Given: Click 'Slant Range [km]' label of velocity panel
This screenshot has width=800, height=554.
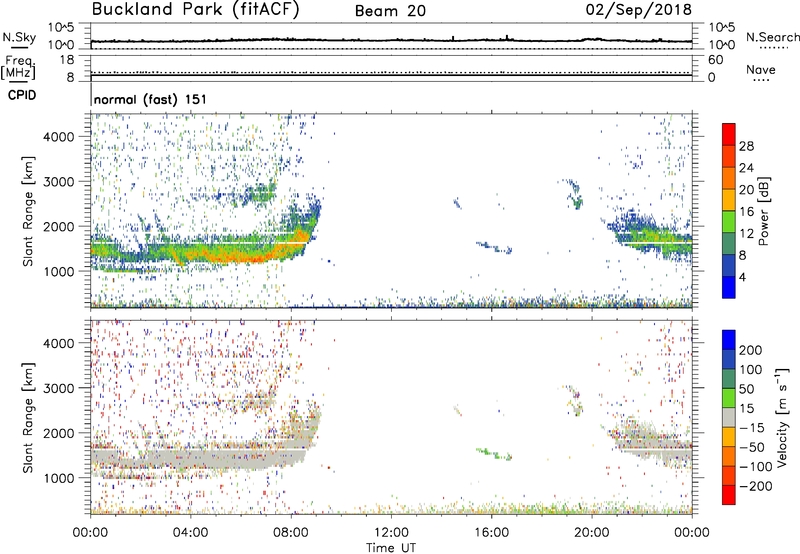Looking at the screenshot, I should 28,418.
